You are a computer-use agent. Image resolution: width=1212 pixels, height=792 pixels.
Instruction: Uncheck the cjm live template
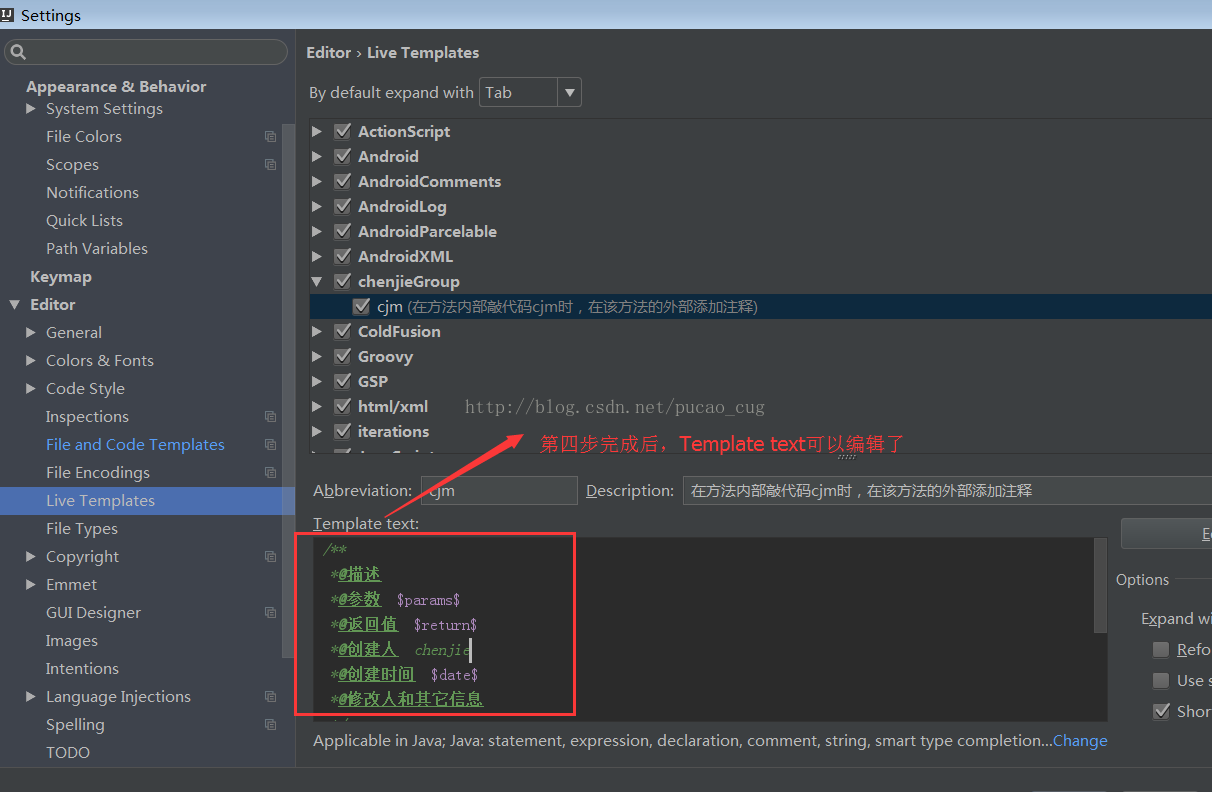(361, 306)
